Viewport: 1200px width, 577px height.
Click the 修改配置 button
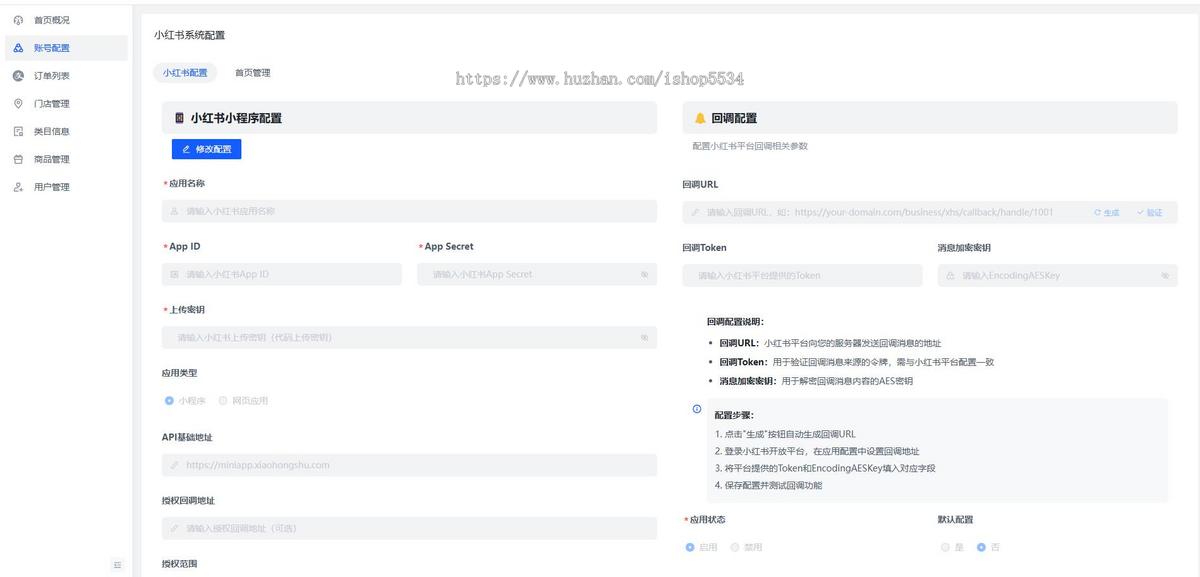pos(207,149)
